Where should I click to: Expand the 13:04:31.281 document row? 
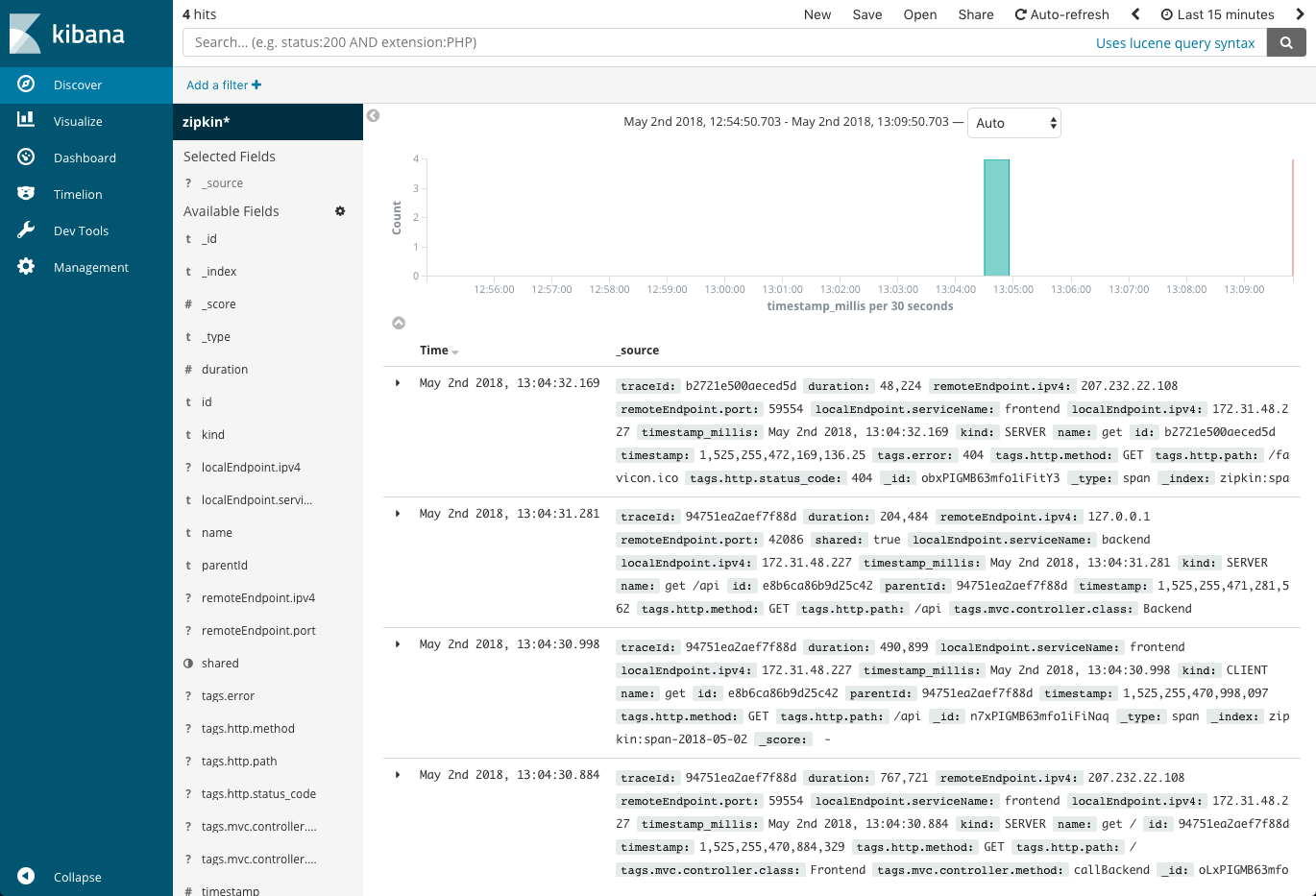[x=398, y=514]
